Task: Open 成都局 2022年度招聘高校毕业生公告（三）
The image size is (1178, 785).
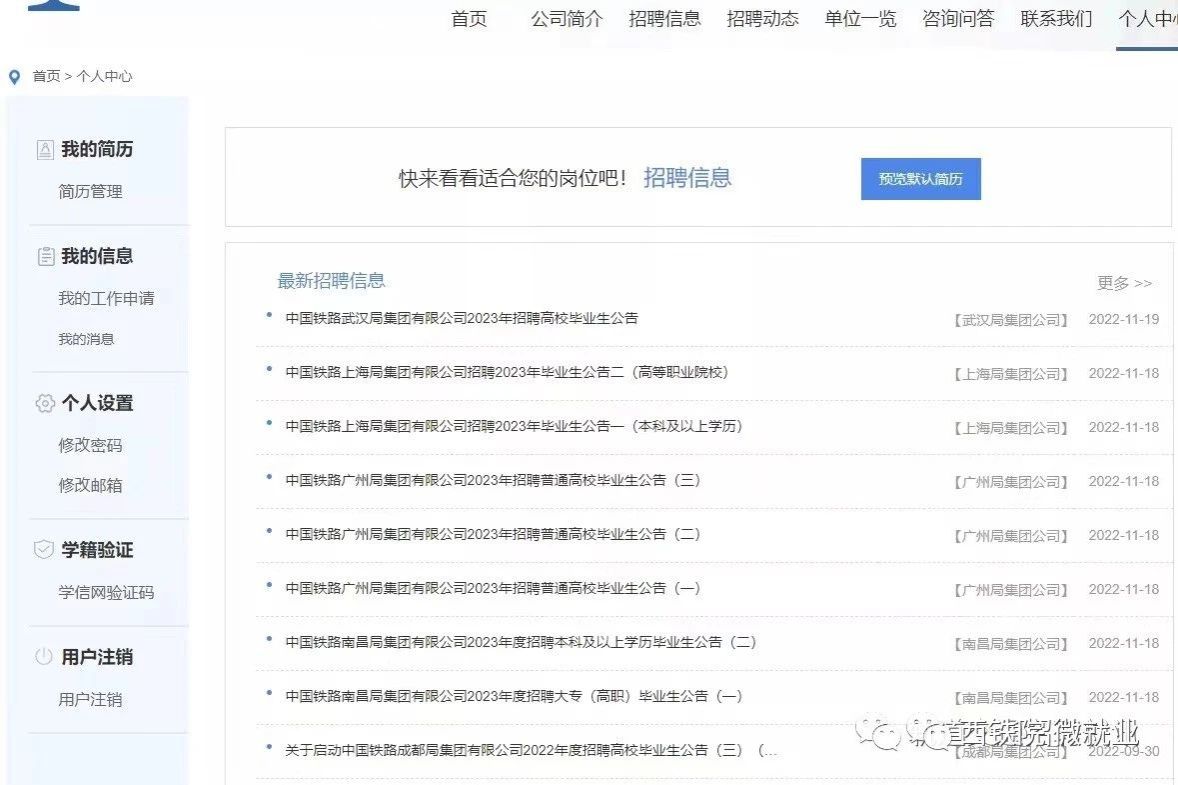Action: pos(531,750)
